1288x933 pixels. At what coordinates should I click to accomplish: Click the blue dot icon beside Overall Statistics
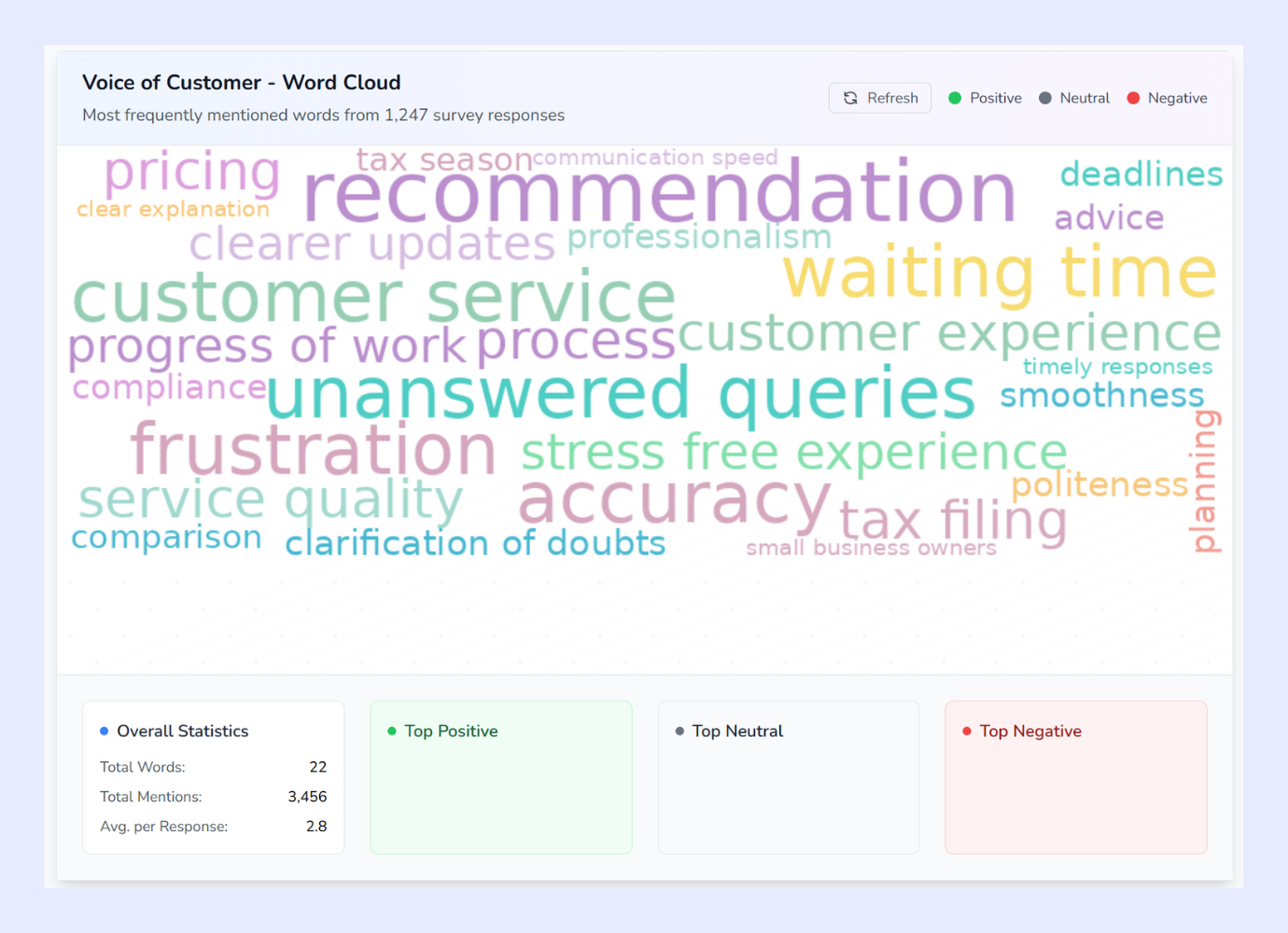(104, 731)
